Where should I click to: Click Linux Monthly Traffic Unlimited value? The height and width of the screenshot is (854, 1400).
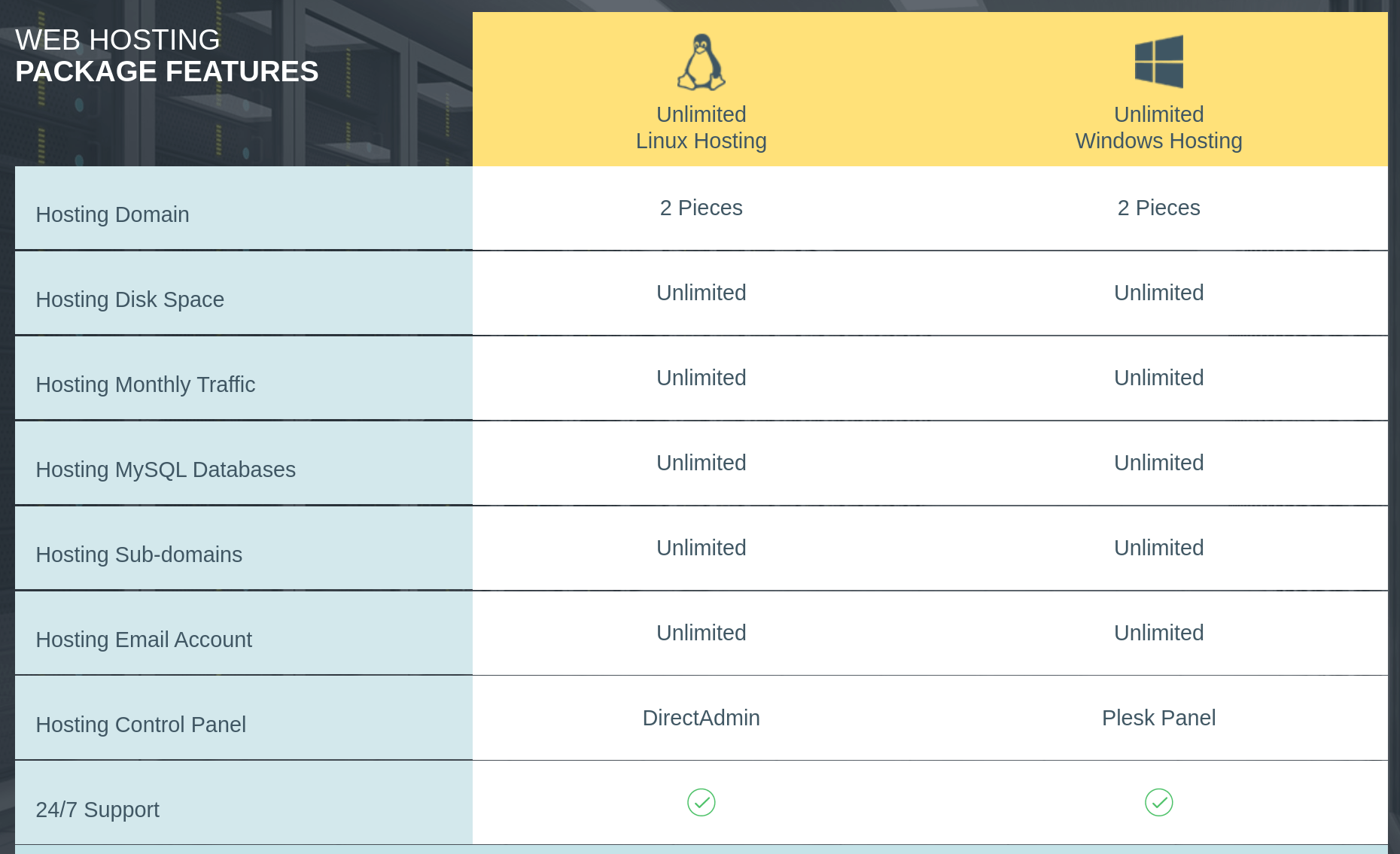pos(701,378)
